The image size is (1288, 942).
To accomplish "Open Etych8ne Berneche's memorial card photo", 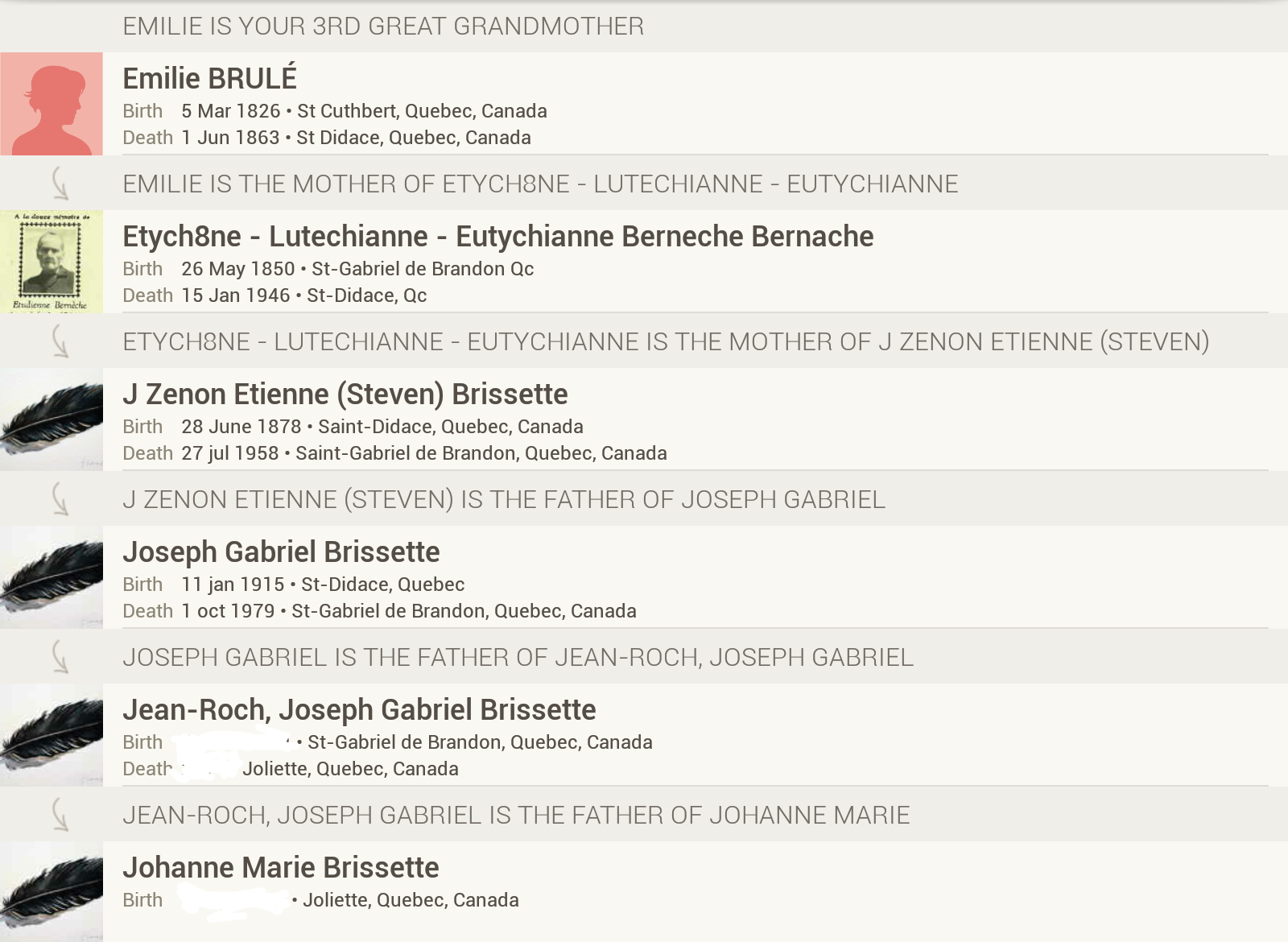I will [52, 262].
